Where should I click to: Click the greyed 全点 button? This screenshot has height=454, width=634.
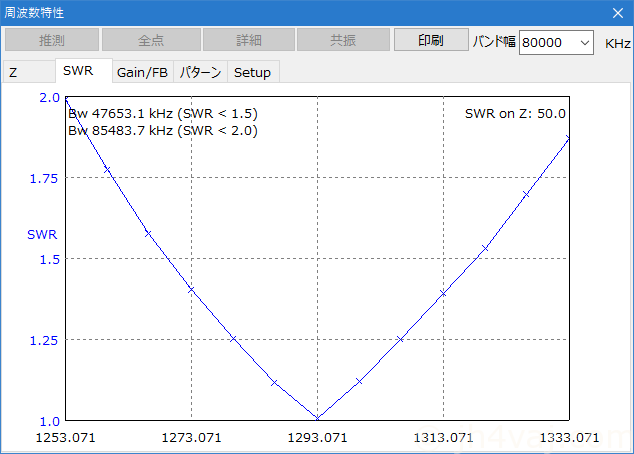click(151, 40)
